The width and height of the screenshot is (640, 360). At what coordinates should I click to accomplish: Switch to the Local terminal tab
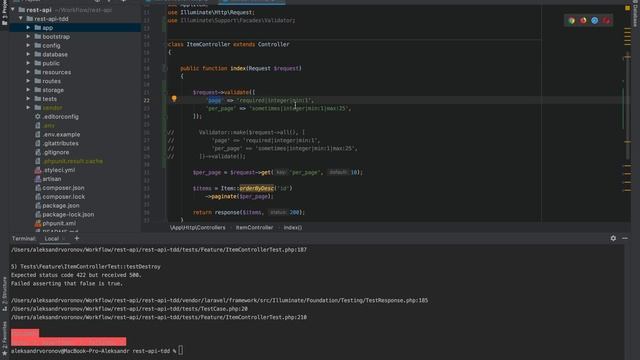[x=52, y=239]
